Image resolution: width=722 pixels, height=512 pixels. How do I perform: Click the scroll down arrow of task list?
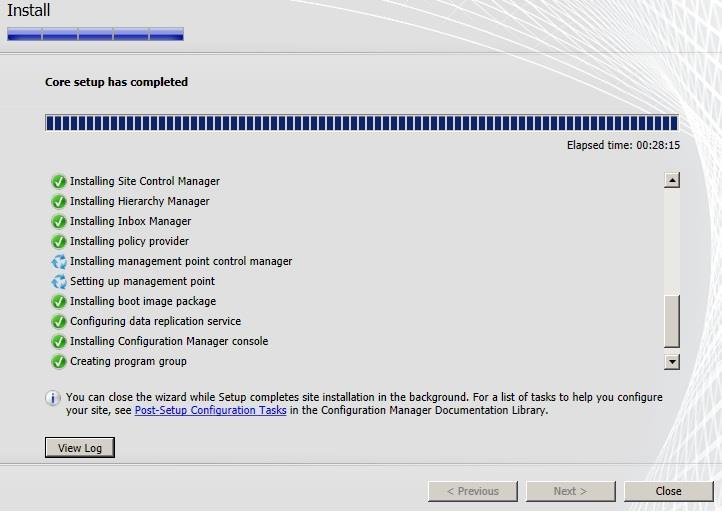tap(672, 362)
